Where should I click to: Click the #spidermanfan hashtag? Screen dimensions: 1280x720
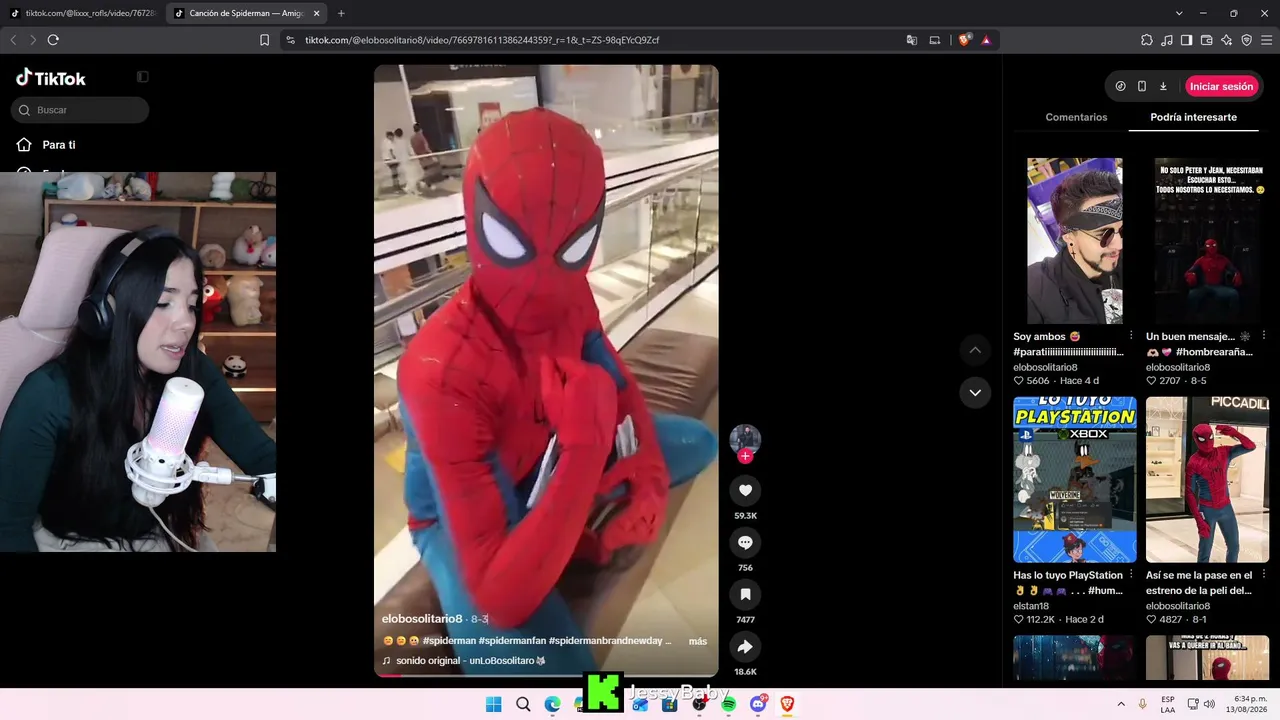click(x=512, y=641)
